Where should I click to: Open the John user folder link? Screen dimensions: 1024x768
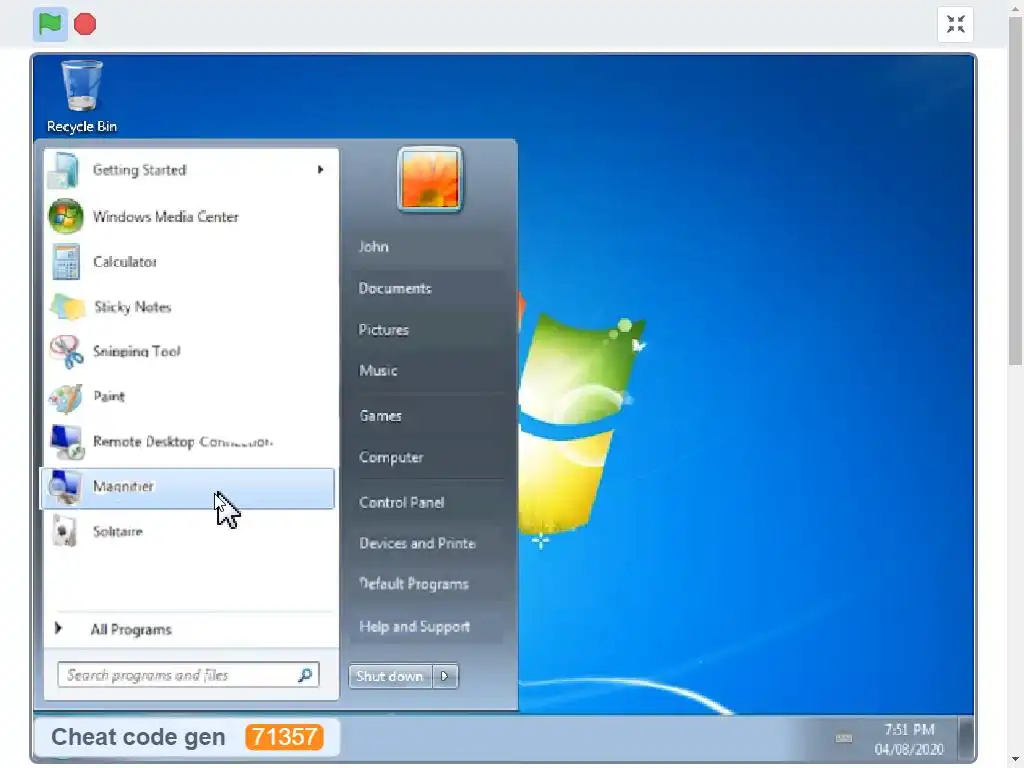(x=374, y=247)
